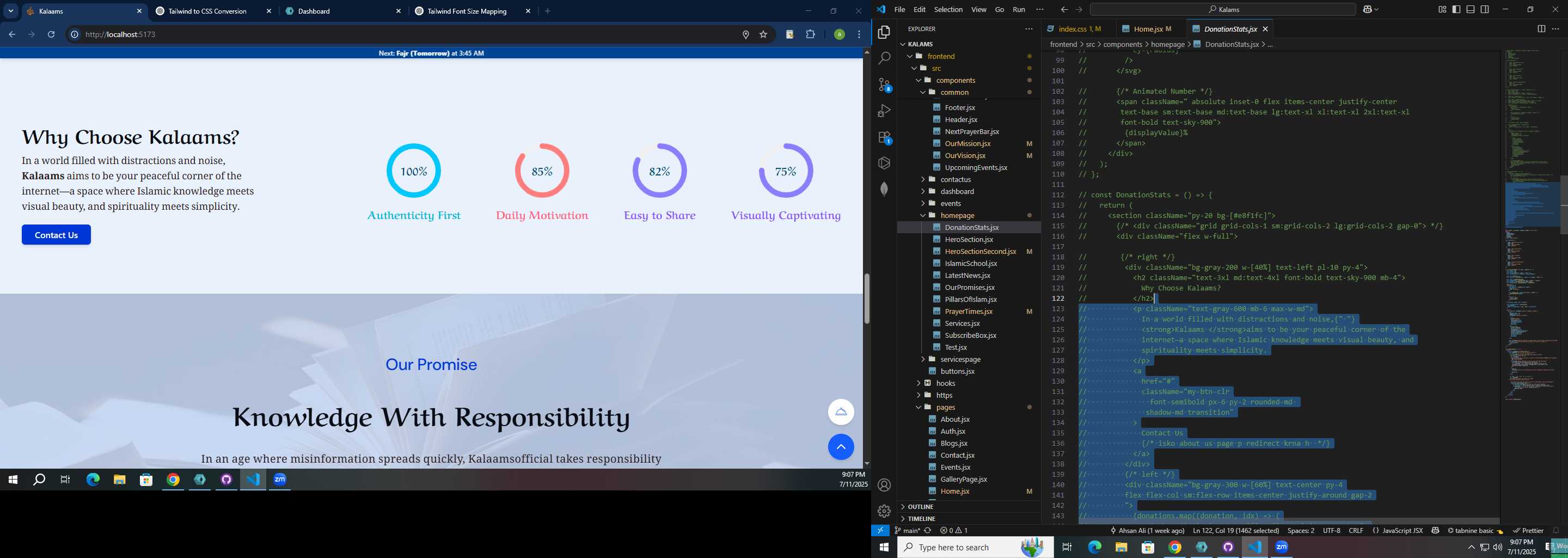Click the search magnifier on the left taskbar
Image resolution: width=1568 pixels, height=558 pixels.
[39, 480]
